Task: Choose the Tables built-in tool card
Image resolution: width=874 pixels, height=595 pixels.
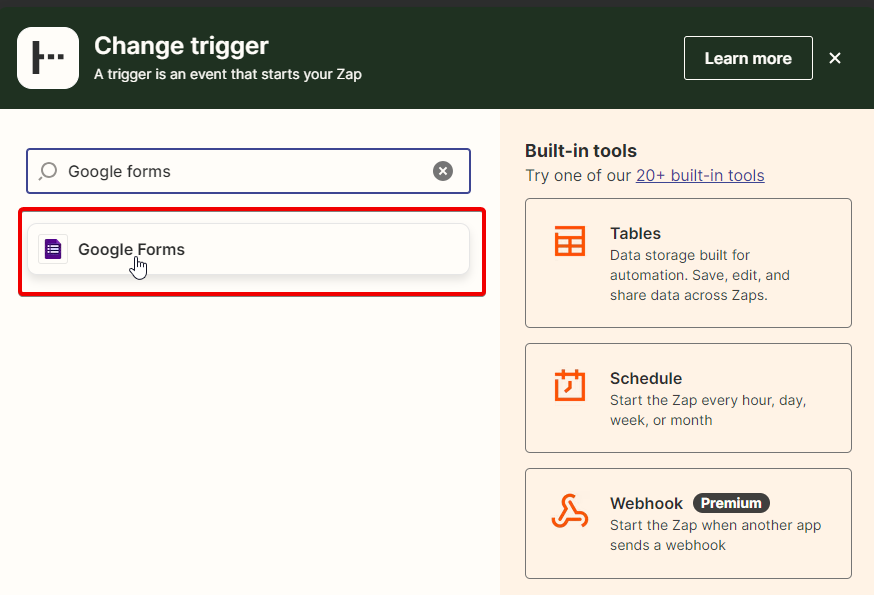Action: pos(688,263)
